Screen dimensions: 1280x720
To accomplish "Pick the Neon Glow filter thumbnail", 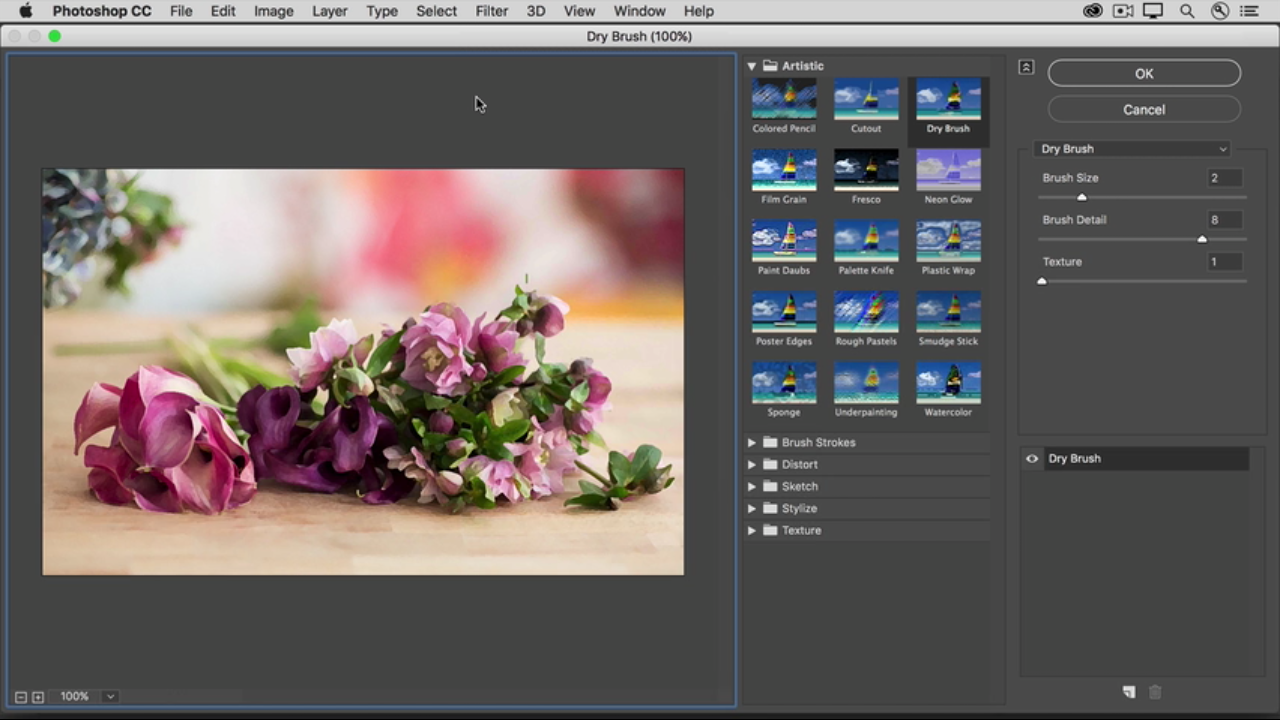I will pyautogui.click(x=948, y=171).
